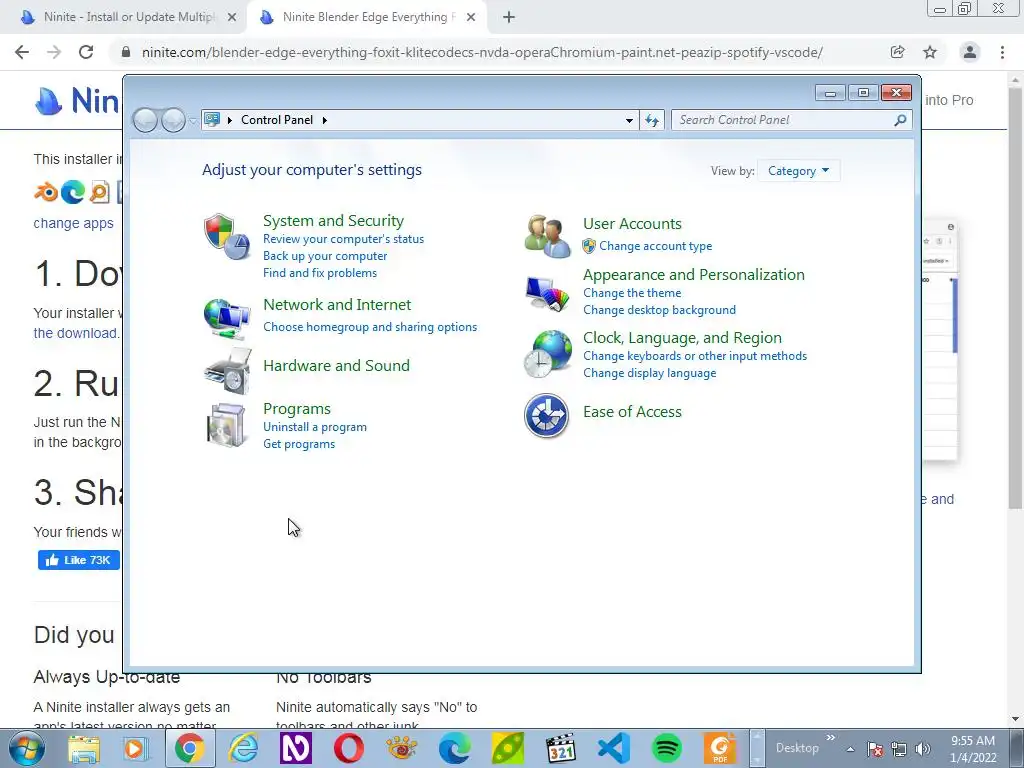Click the Ninite page vertical scrollbar

pos(1015,300)
